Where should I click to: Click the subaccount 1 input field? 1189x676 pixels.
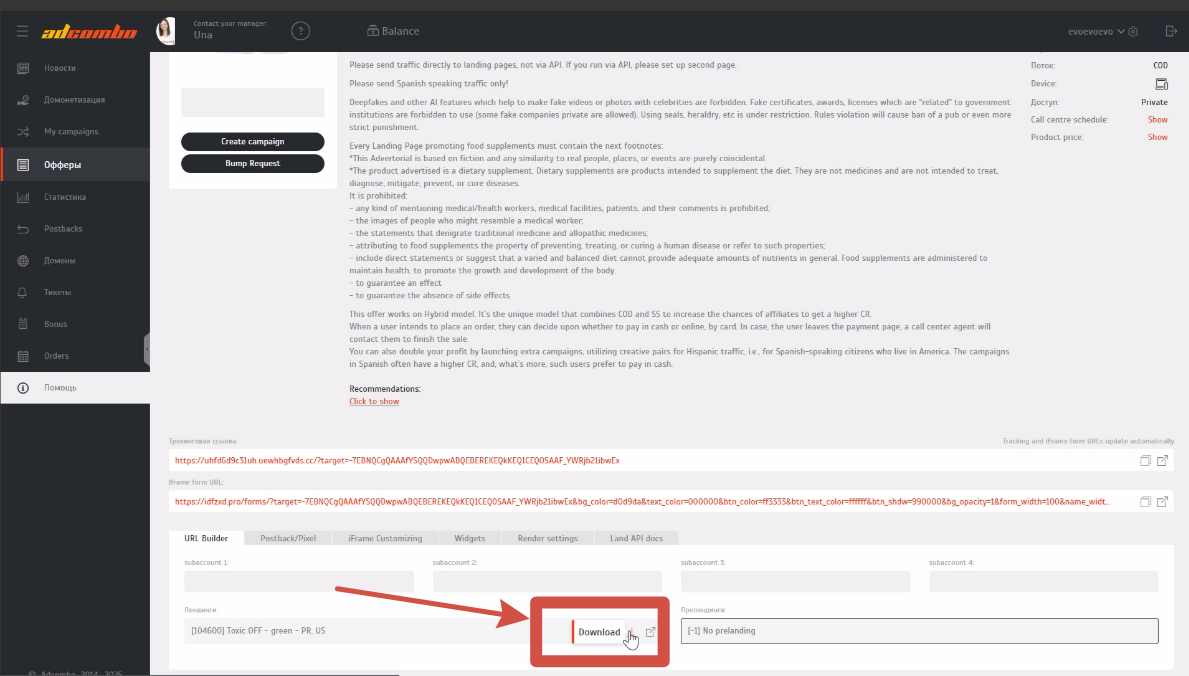click(x=299, y=581)
